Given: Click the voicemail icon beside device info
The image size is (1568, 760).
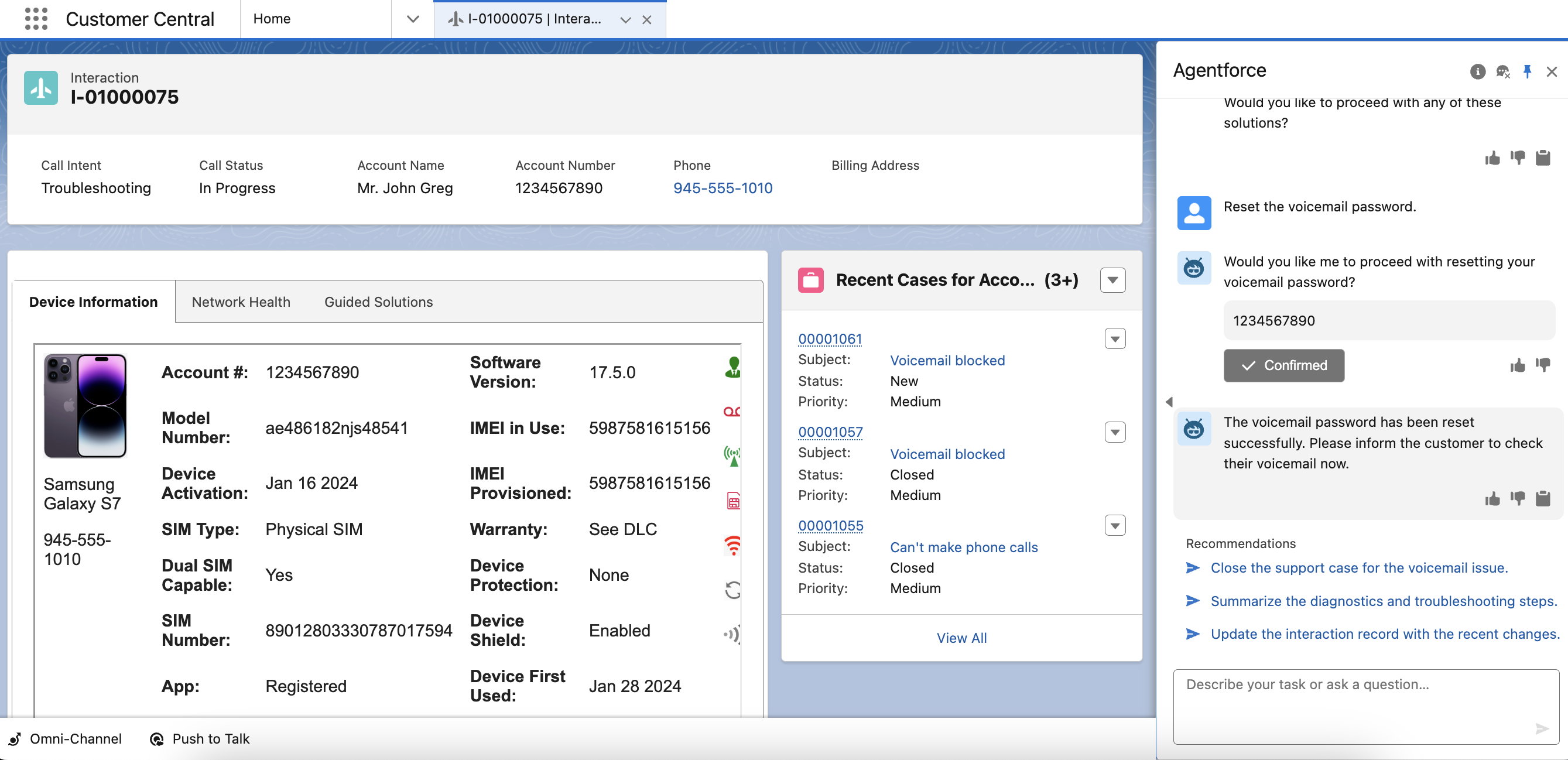Looking at the screenshot, I should (732, 412).
